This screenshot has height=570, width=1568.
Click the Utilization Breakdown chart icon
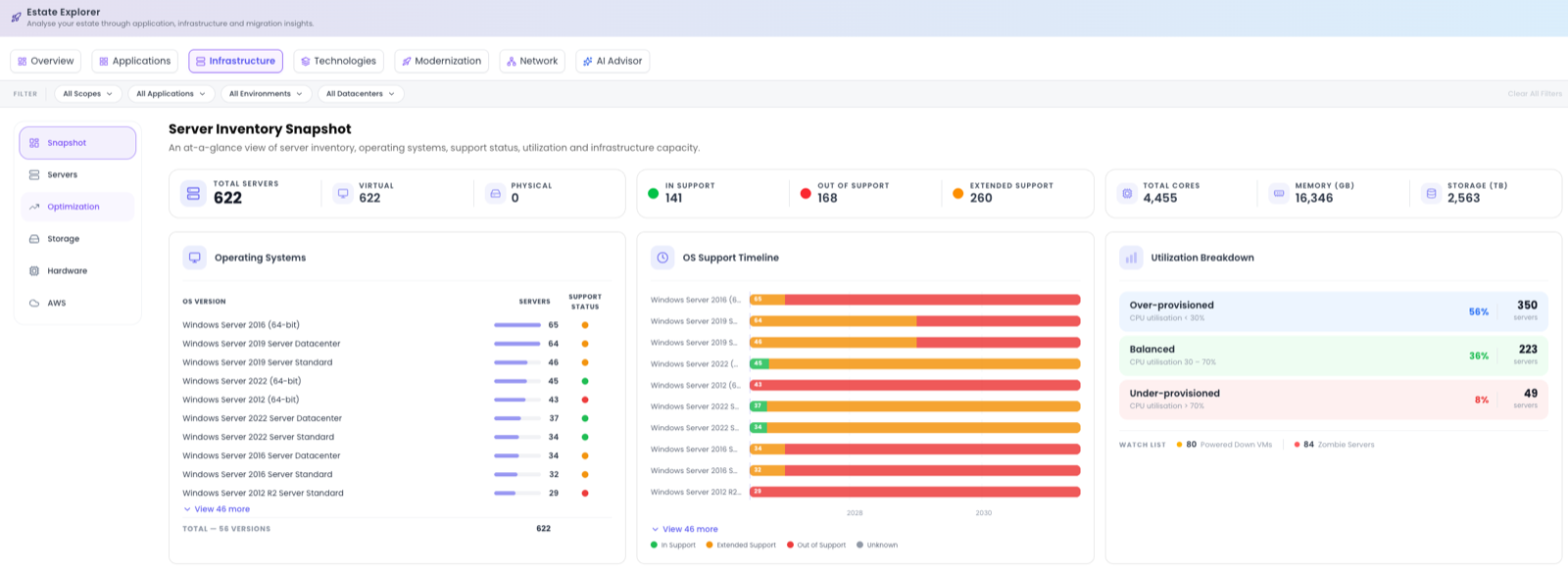tap(1131, 258)
